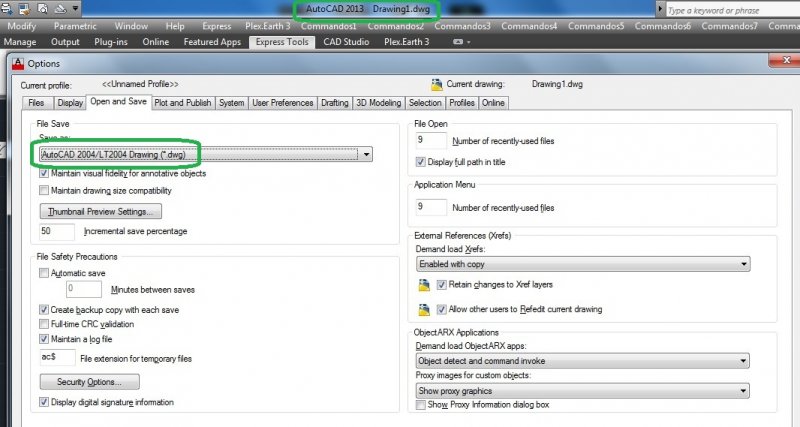
Task: Select the CAD Studio ribbon tab
Action: pyautogui.click(x=346, y=42)
